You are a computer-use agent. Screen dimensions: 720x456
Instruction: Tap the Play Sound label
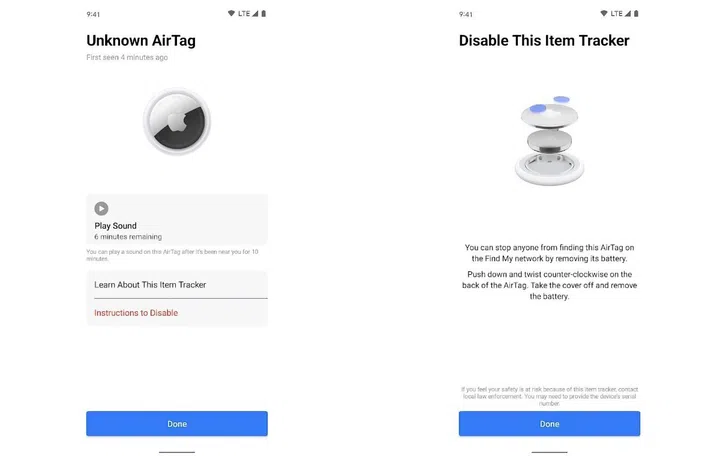click(116, 226)
